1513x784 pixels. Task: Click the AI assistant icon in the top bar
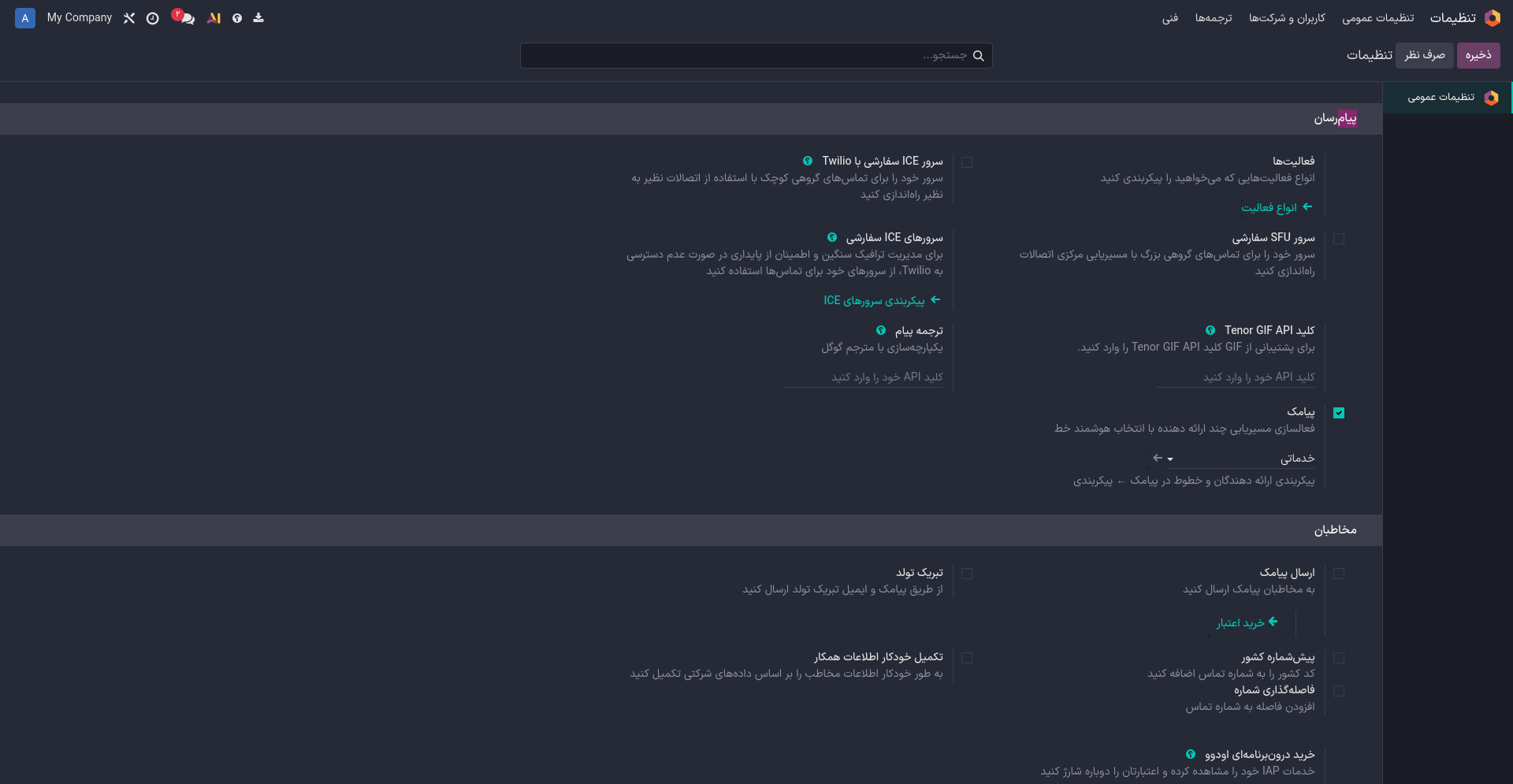pyautogui.click(x=214, y=18)
